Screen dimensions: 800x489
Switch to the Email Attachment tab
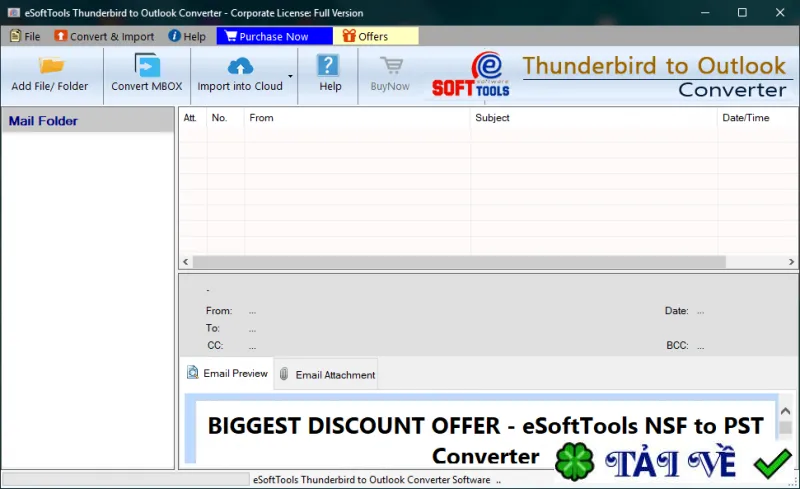327,375
